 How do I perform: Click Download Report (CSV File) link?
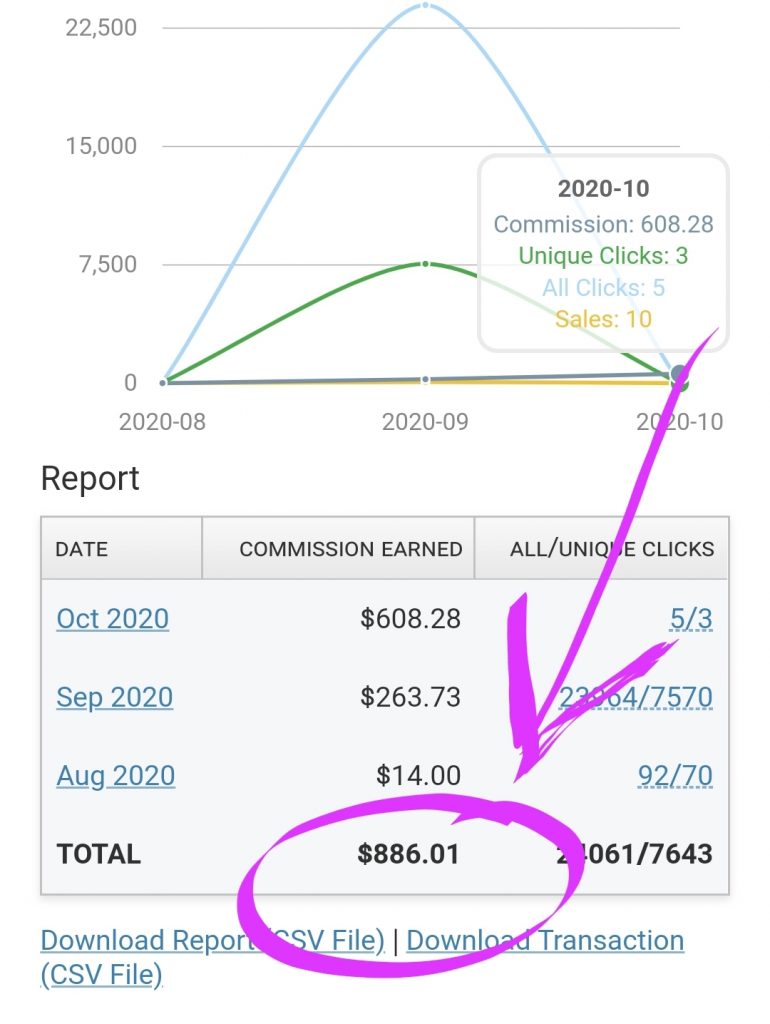tap(212, 940)
